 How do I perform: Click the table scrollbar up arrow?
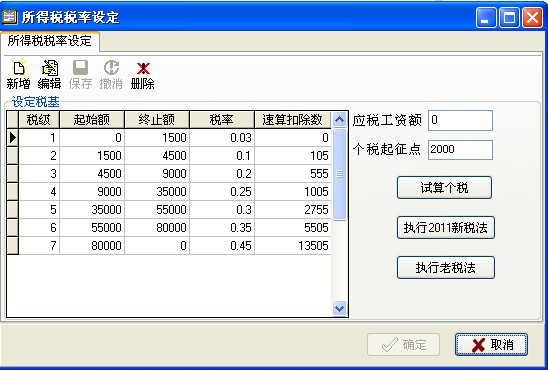[x=339, y=120]
